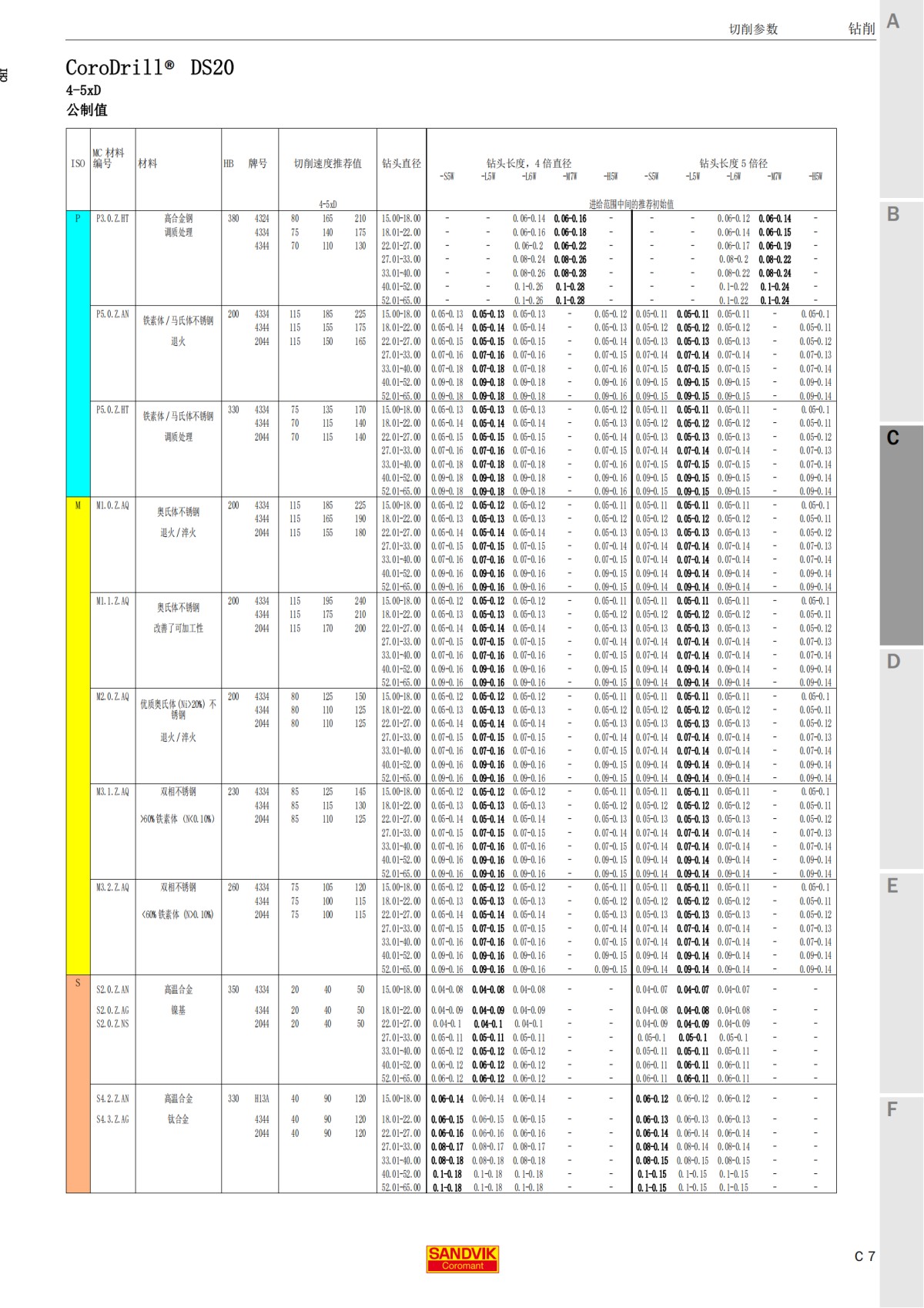Select the 进给范围中间的推荐初始值 caption

click(631, 204)
